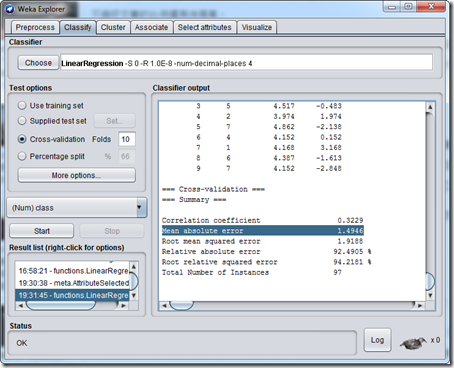Screen dimensions: 454x368
Task: Click the Weka bird icon in status area
Action: click(413, 342)
